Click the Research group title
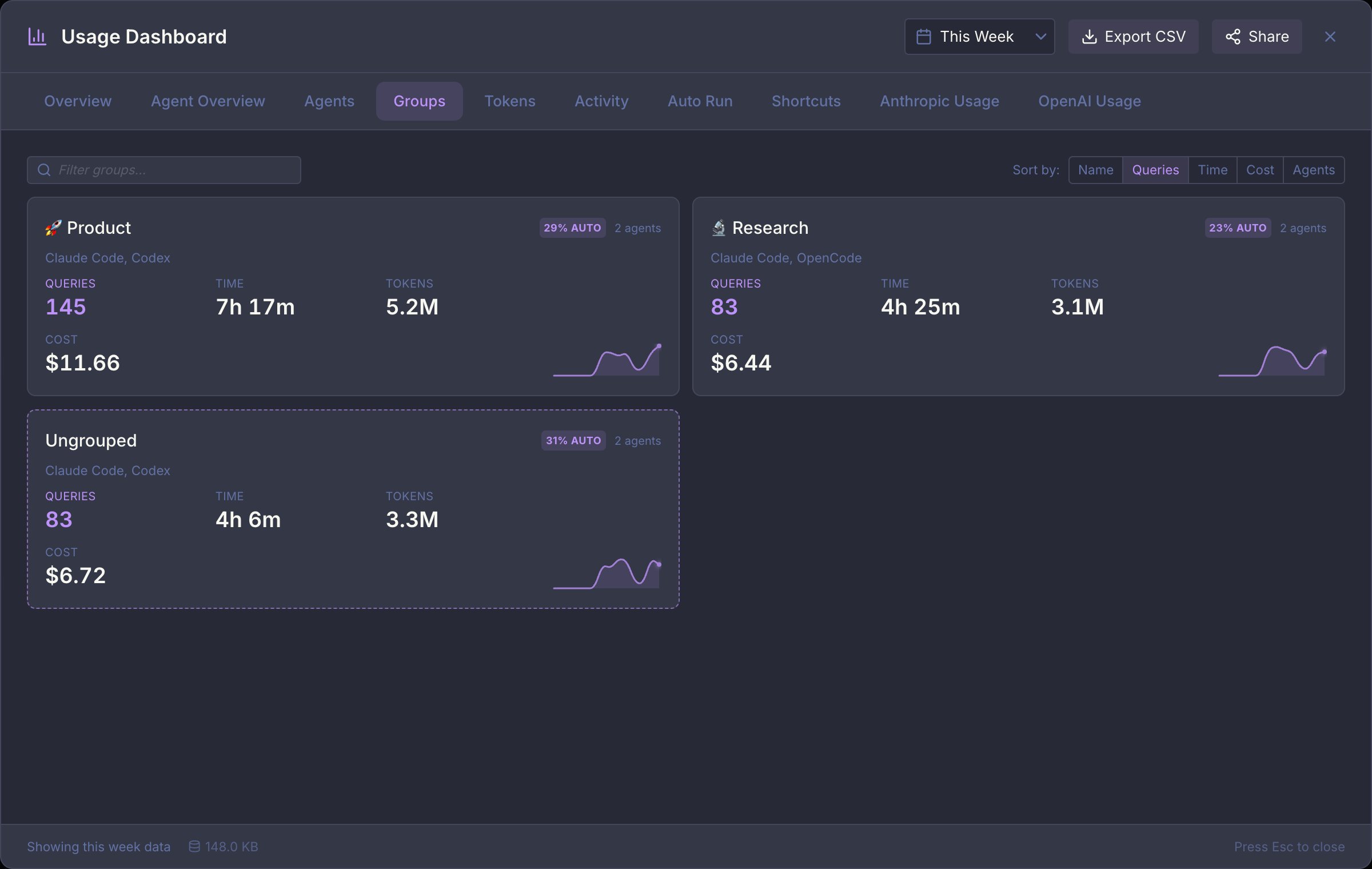The image size is (1372, 869). [770, 228]
